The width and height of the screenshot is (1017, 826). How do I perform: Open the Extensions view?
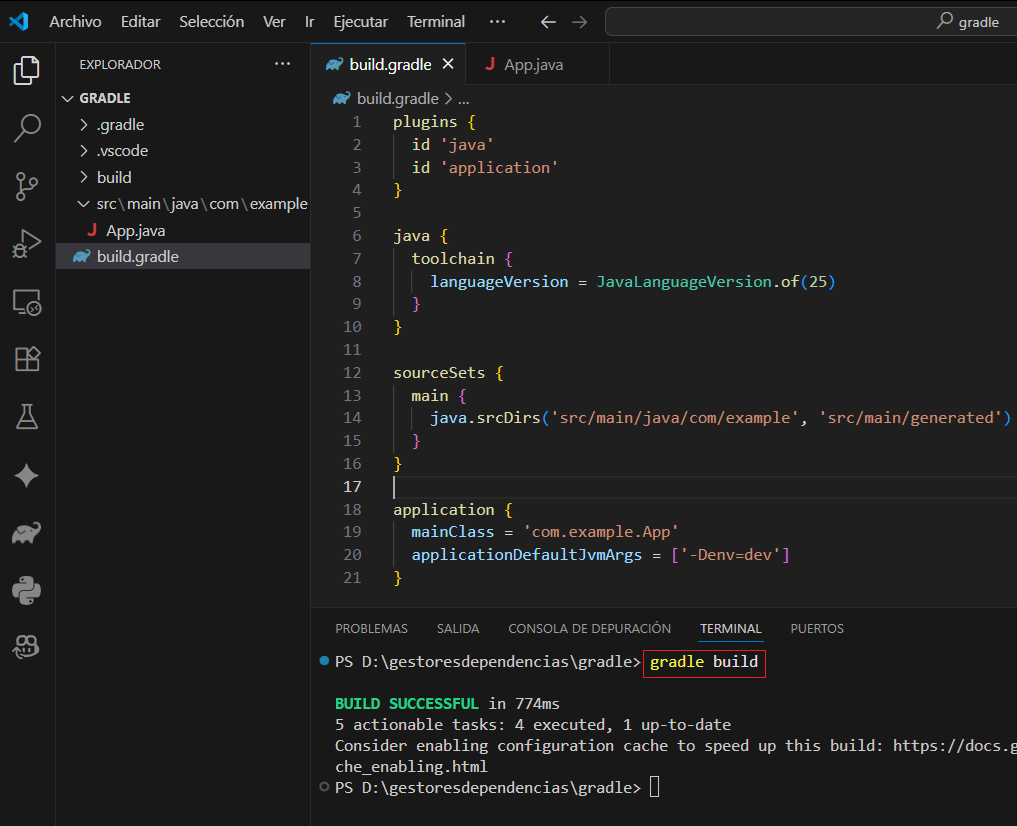[27, 359]
